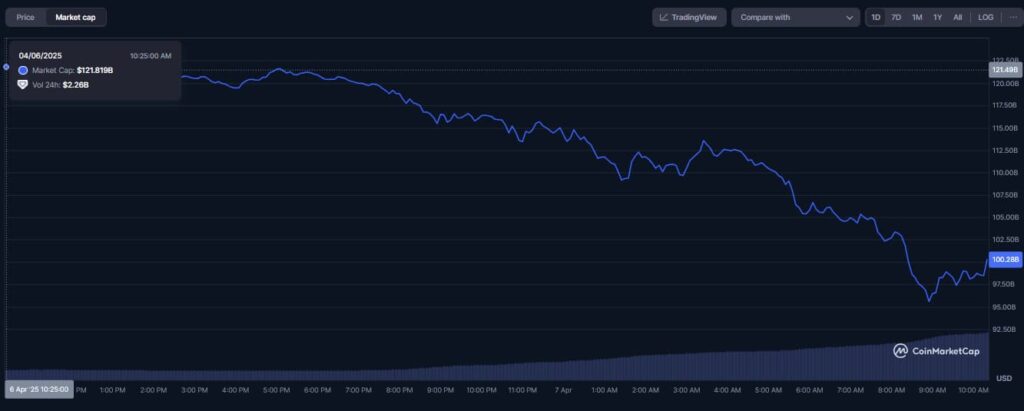1024x411 pixels.
Task: Click the 9:00 PM axis label
Action: point(440,390)
